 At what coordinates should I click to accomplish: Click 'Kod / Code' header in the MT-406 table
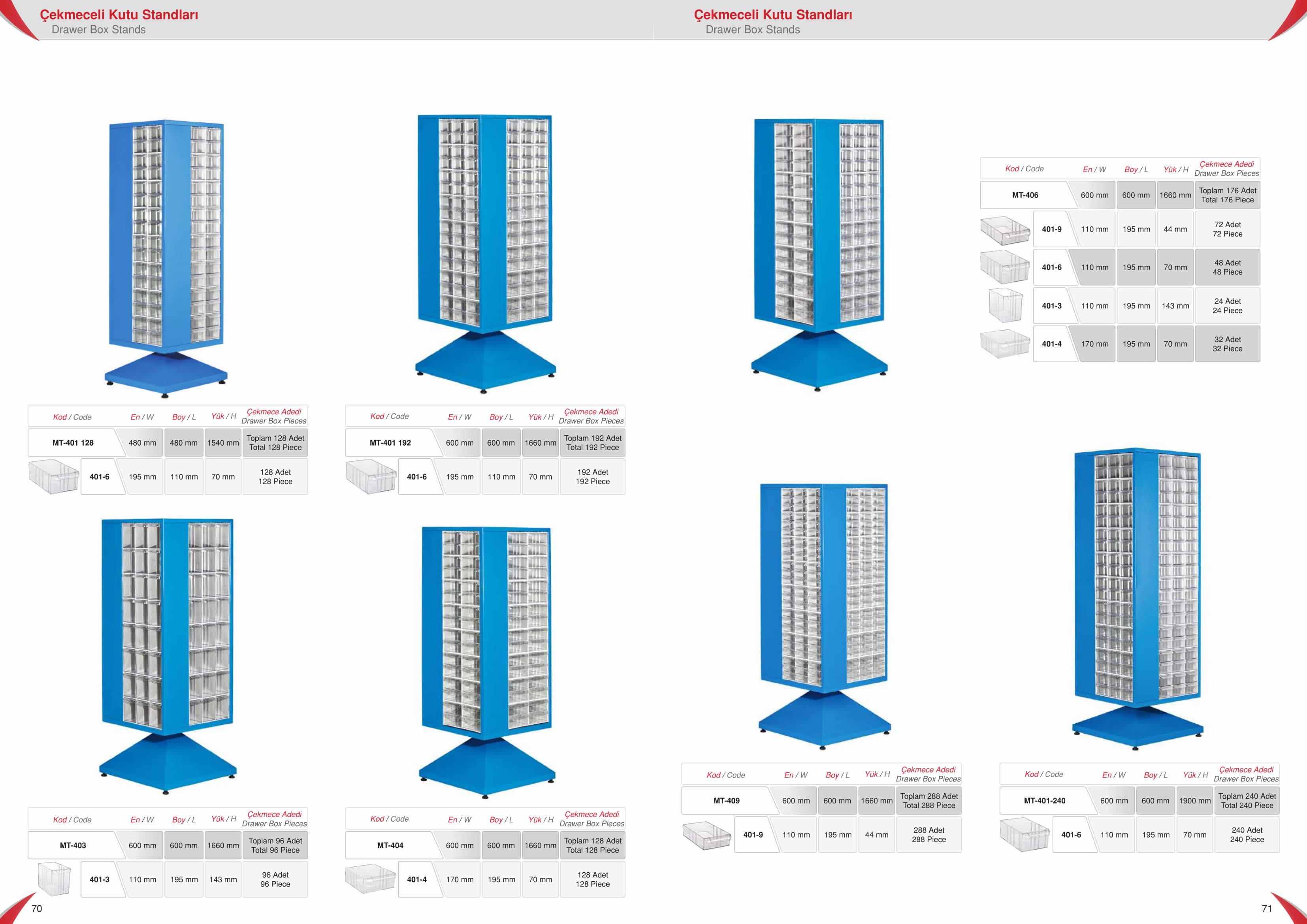pyautogui.click(x=1024, y=169)
